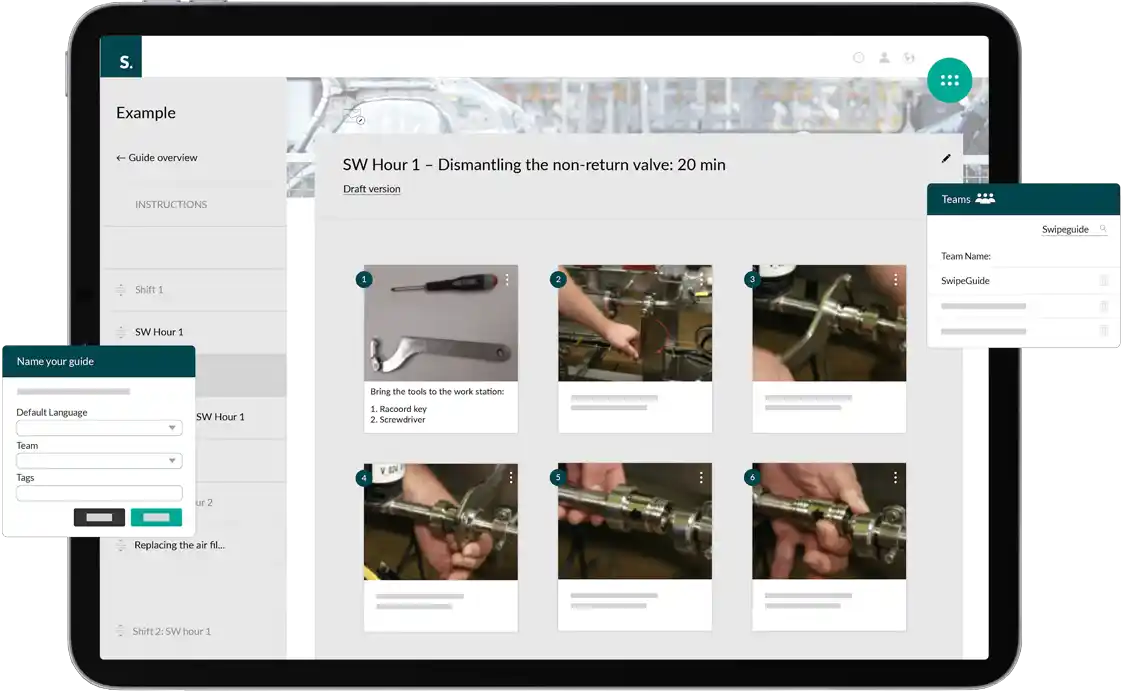Image resolution: width=1123 pixels, height=691 pixels.
Task: Click the SwipeGuide S. logo
Action: point(121,57)
